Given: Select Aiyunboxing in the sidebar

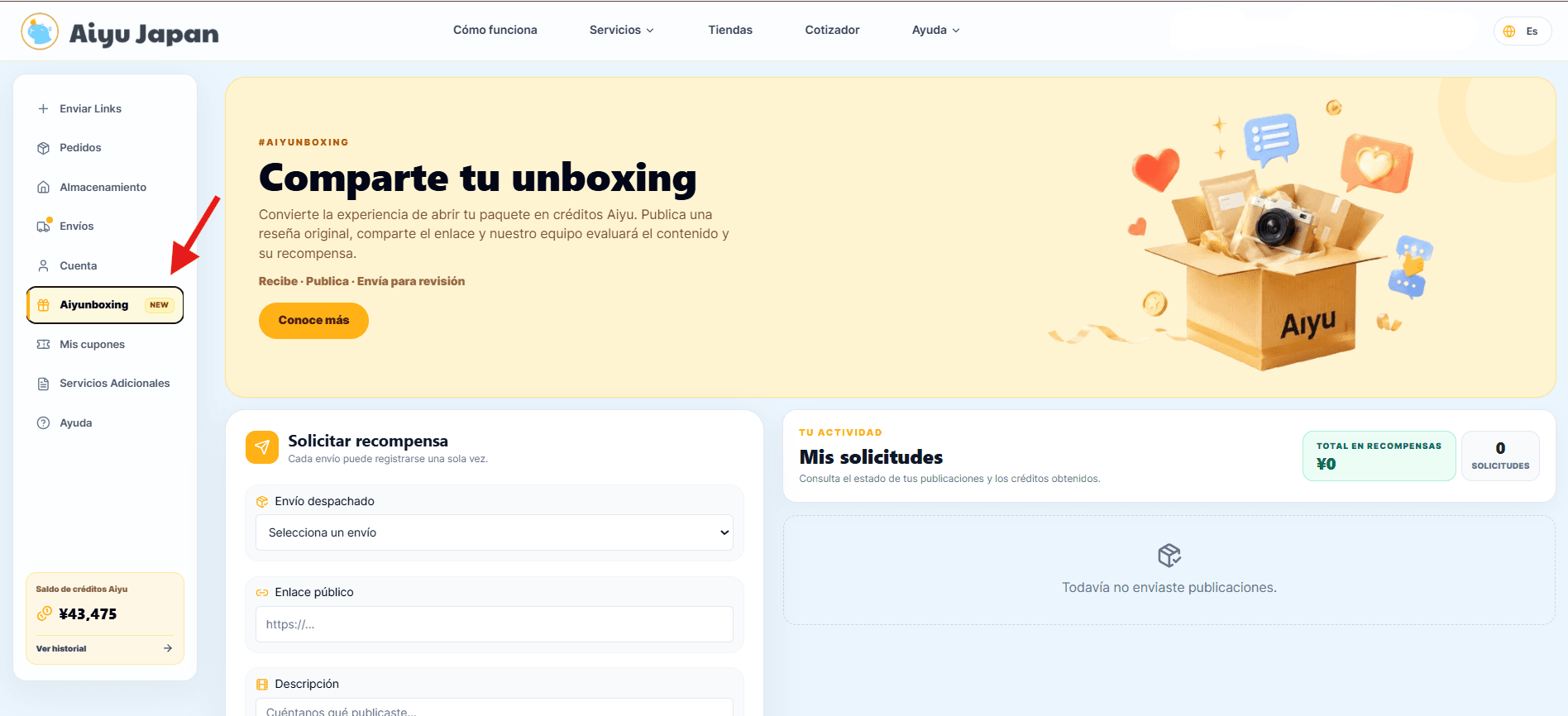Looking at the screenshot, I should click(x=105, y=305).
